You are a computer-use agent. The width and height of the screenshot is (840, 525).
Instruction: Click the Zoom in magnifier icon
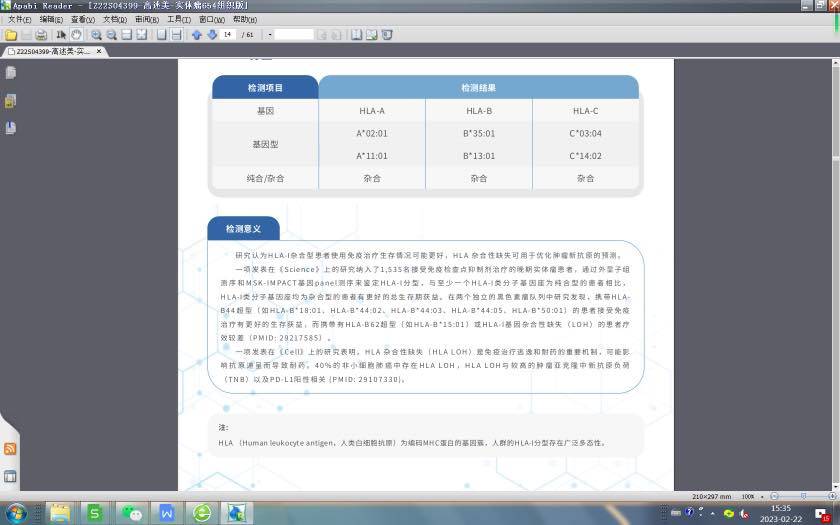(x=96, y=35)
